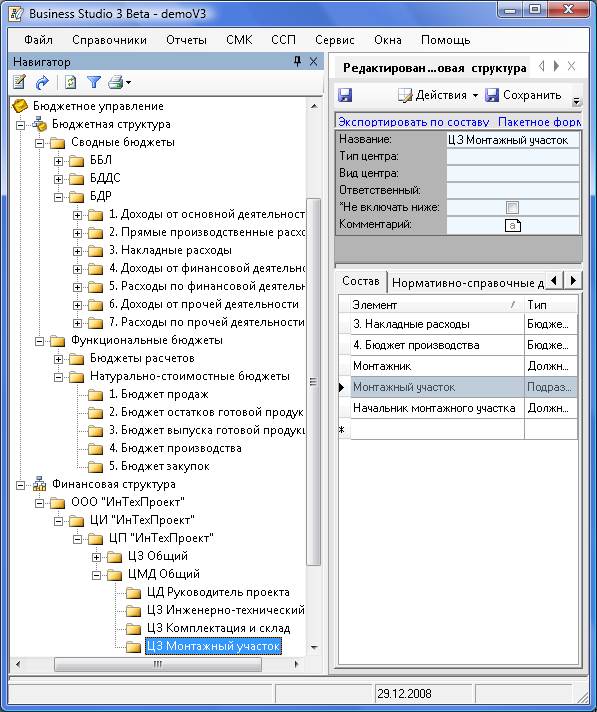Select row 3. Накладные расходы in table
The image size is (597, 712).
pos(458,324)
